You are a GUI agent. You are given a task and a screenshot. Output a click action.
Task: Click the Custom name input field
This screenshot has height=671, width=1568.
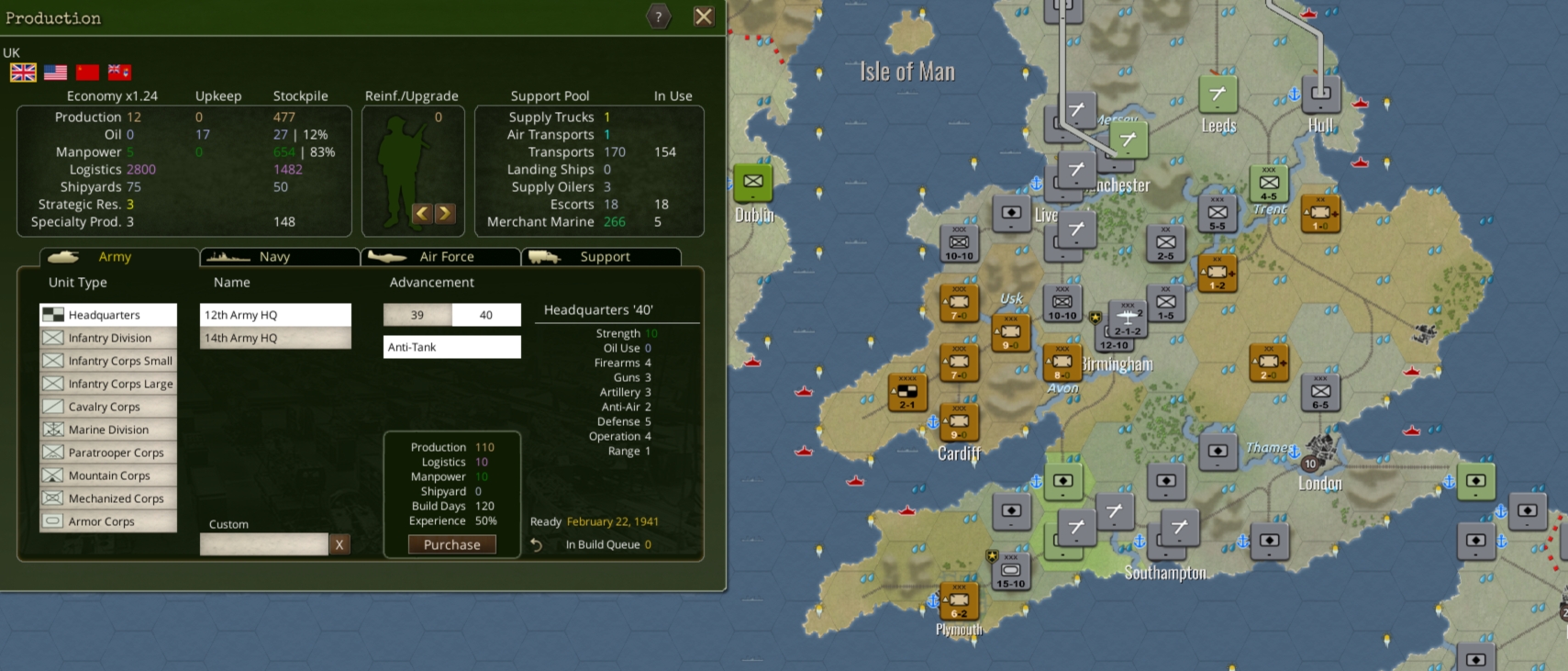(x=264, y=544)
